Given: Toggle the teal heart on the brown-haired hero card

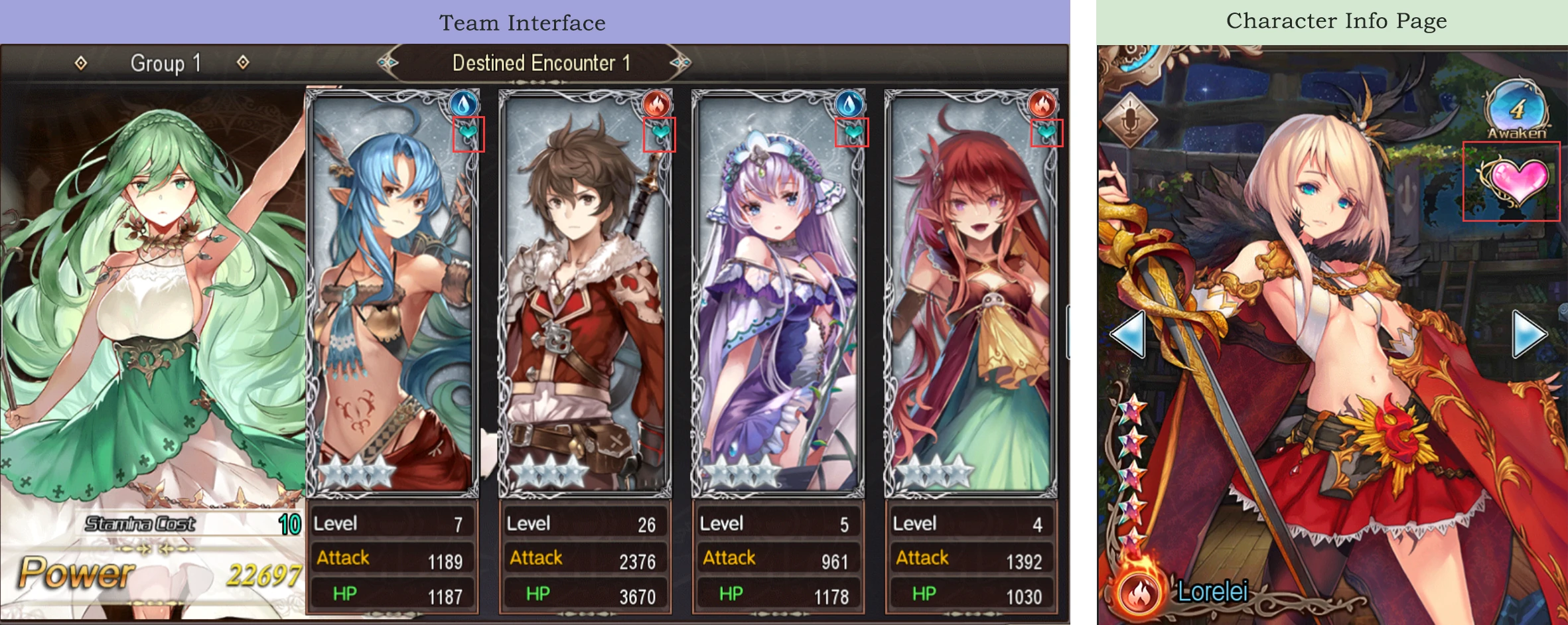Looking at the screenshot, I should 660,135.
